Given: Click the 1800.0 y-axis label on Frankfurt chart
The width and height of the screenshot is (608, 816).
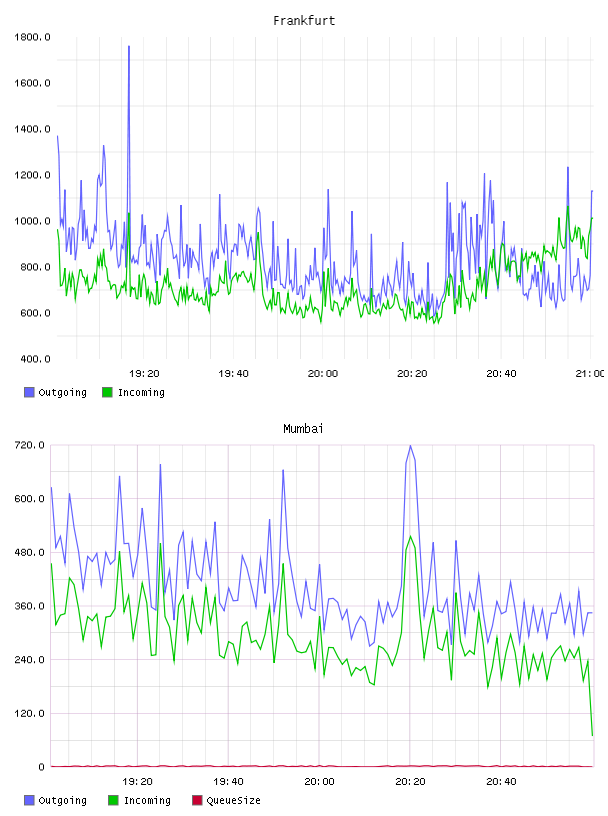Looking at the screenshot, I should (x=32, y=37).
